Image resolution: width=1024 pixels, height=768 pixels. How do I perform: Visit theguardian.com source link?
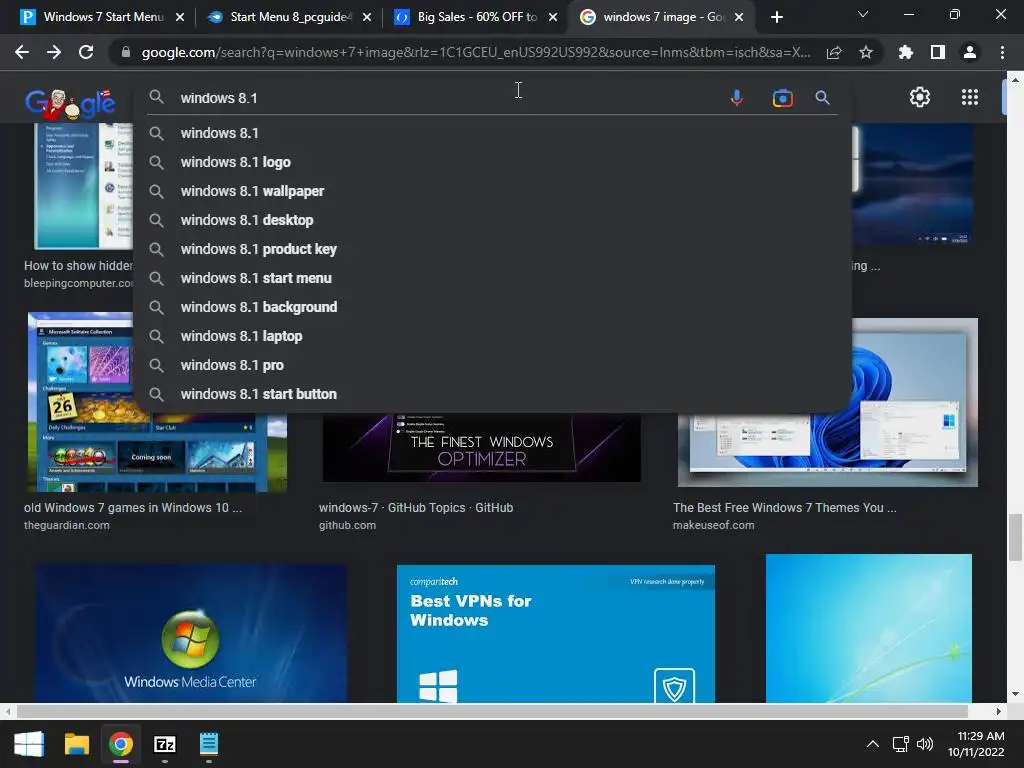[x=67, y=525]
